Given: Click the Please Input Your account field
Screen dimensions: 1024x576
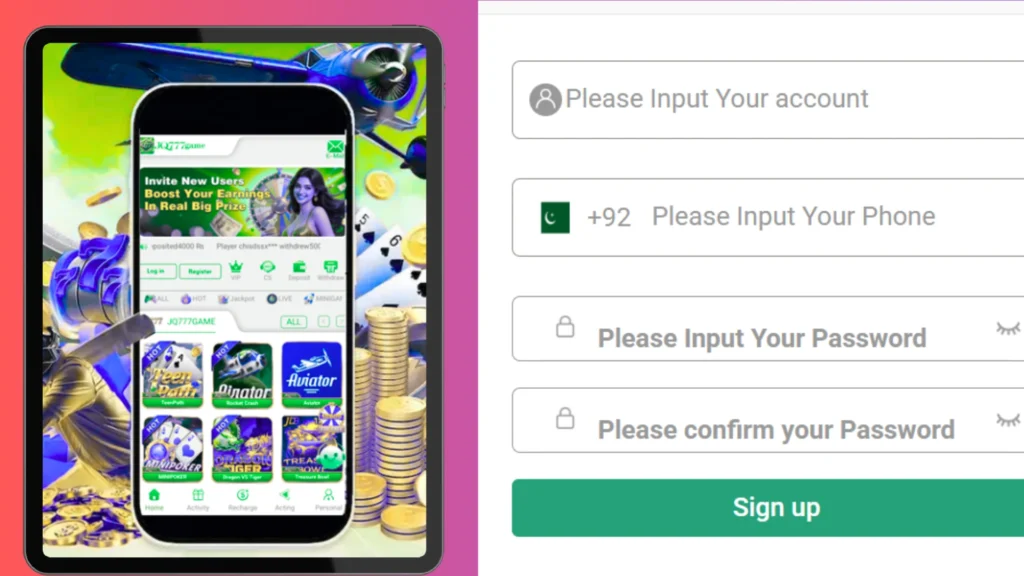Looking at the screenshot, I should [x=768, y=99].
